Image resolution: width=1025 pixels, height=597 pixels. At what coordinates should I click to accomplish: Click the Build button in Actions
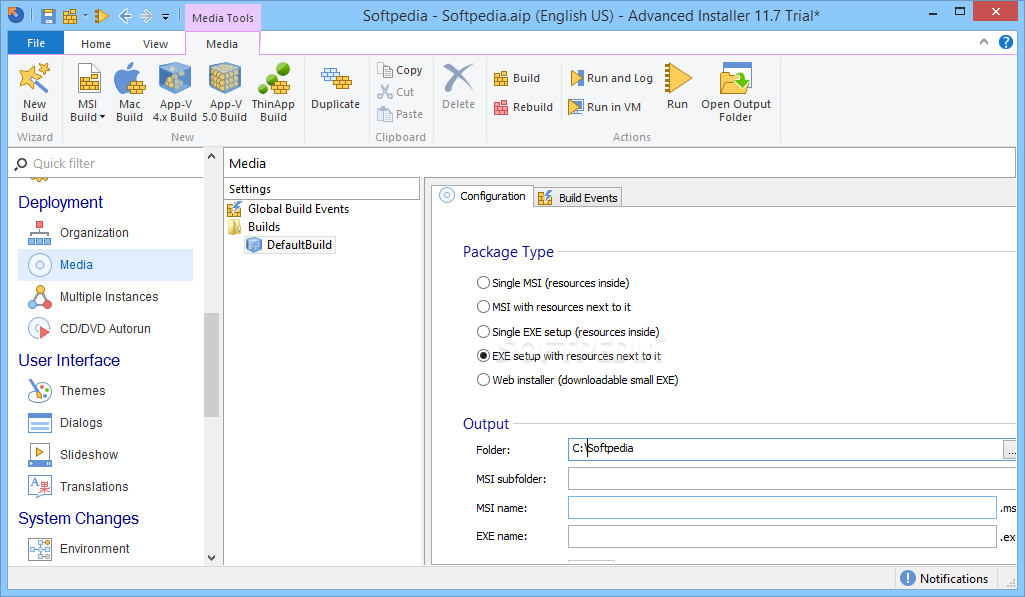coord(517,78)
